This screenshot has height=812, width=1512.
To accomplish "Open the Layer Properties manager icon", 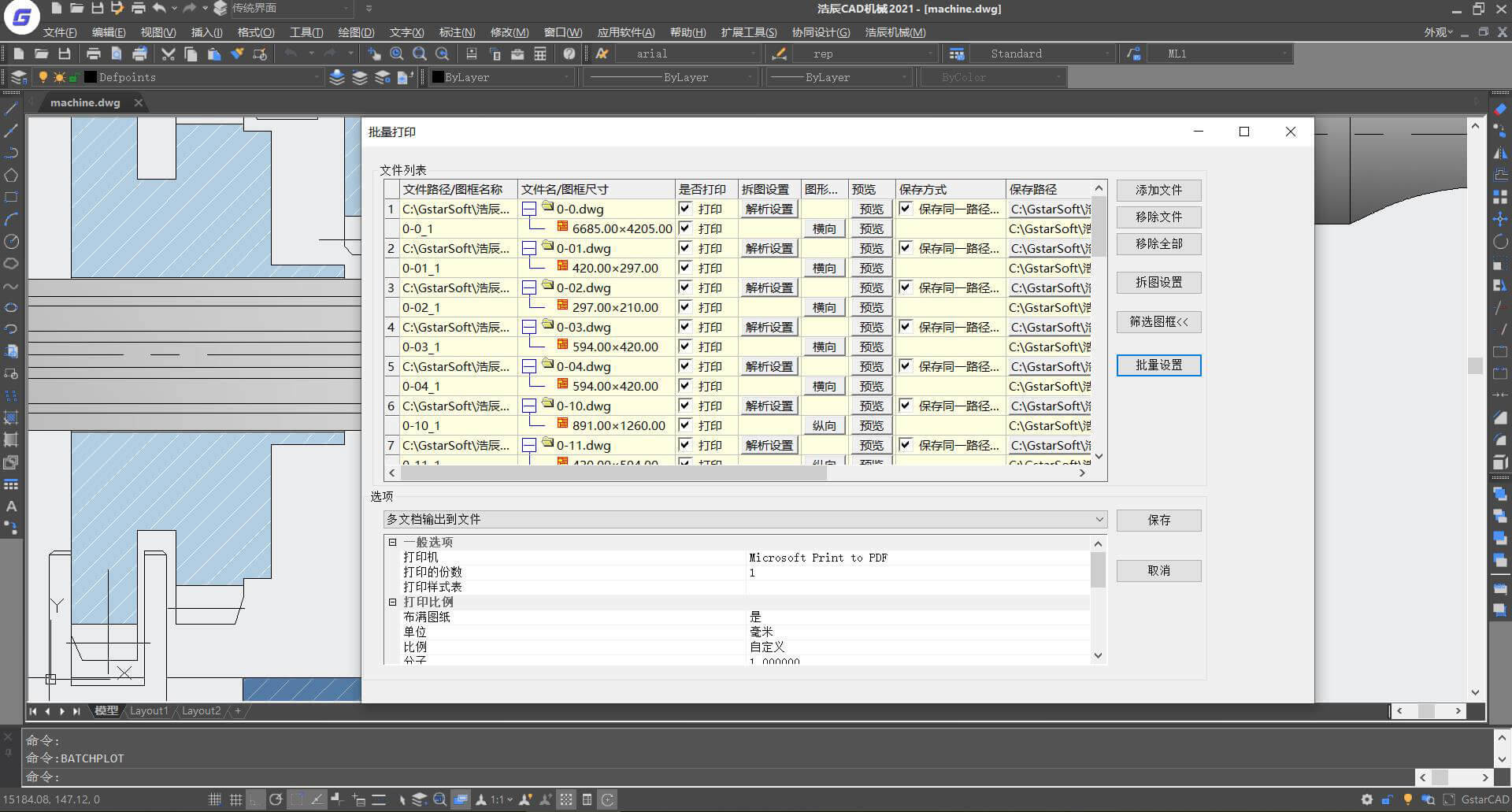I will 18,77.
